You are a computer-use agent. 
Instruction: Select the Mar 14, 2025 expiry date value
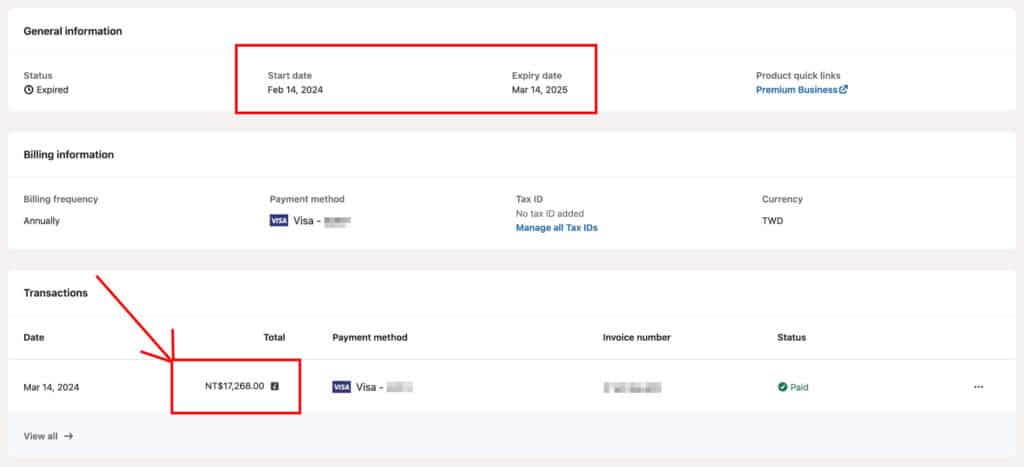pyautogui.click(x=539, y=90)
